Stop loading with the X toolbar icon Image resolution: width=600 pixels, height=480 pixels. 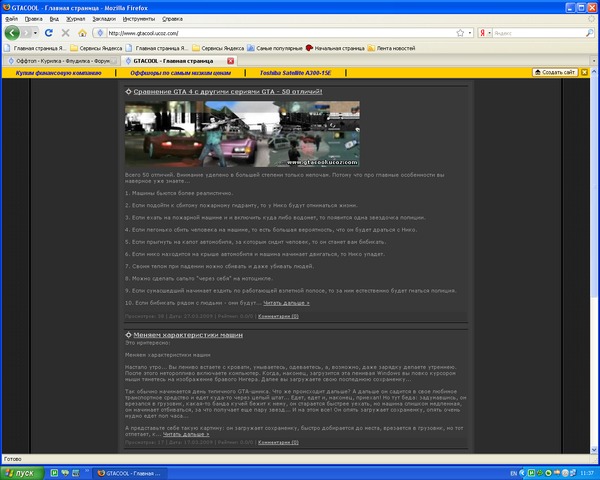click(x=65, y=33)
